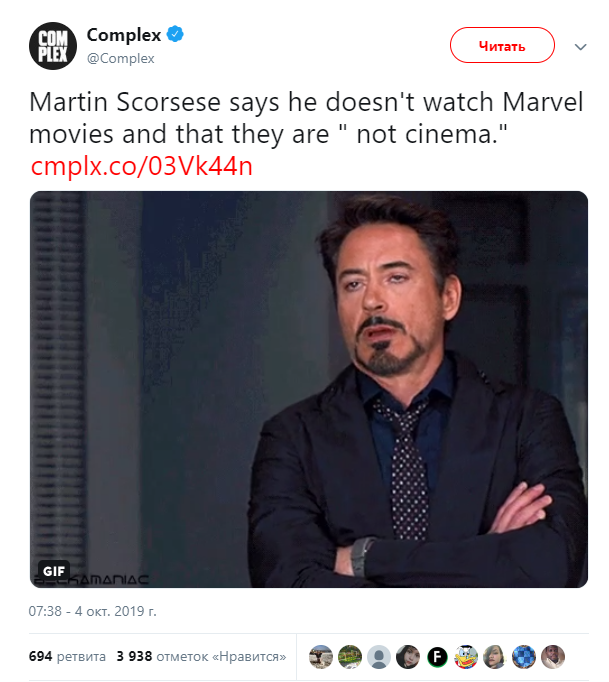Screen dimensions: 609x682
Task: Click the default gray silhouette liker avatar
Action: pyautogui.click(x=379, y=657)
